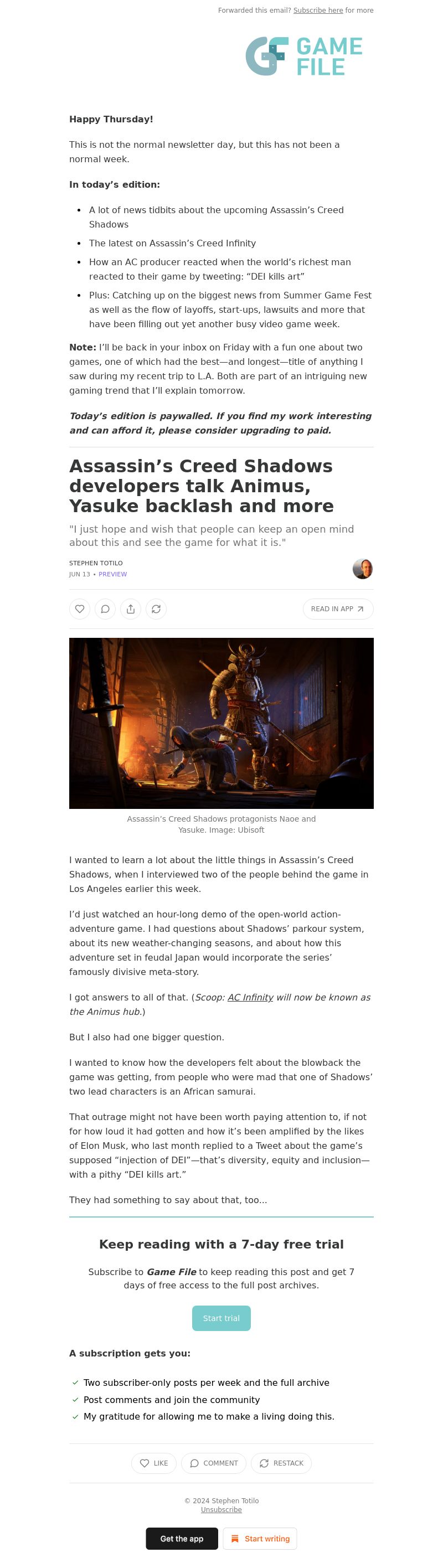Click the comment bubble icon under the byline
The width and height of the screenshot is (443, 1568).
105,608
